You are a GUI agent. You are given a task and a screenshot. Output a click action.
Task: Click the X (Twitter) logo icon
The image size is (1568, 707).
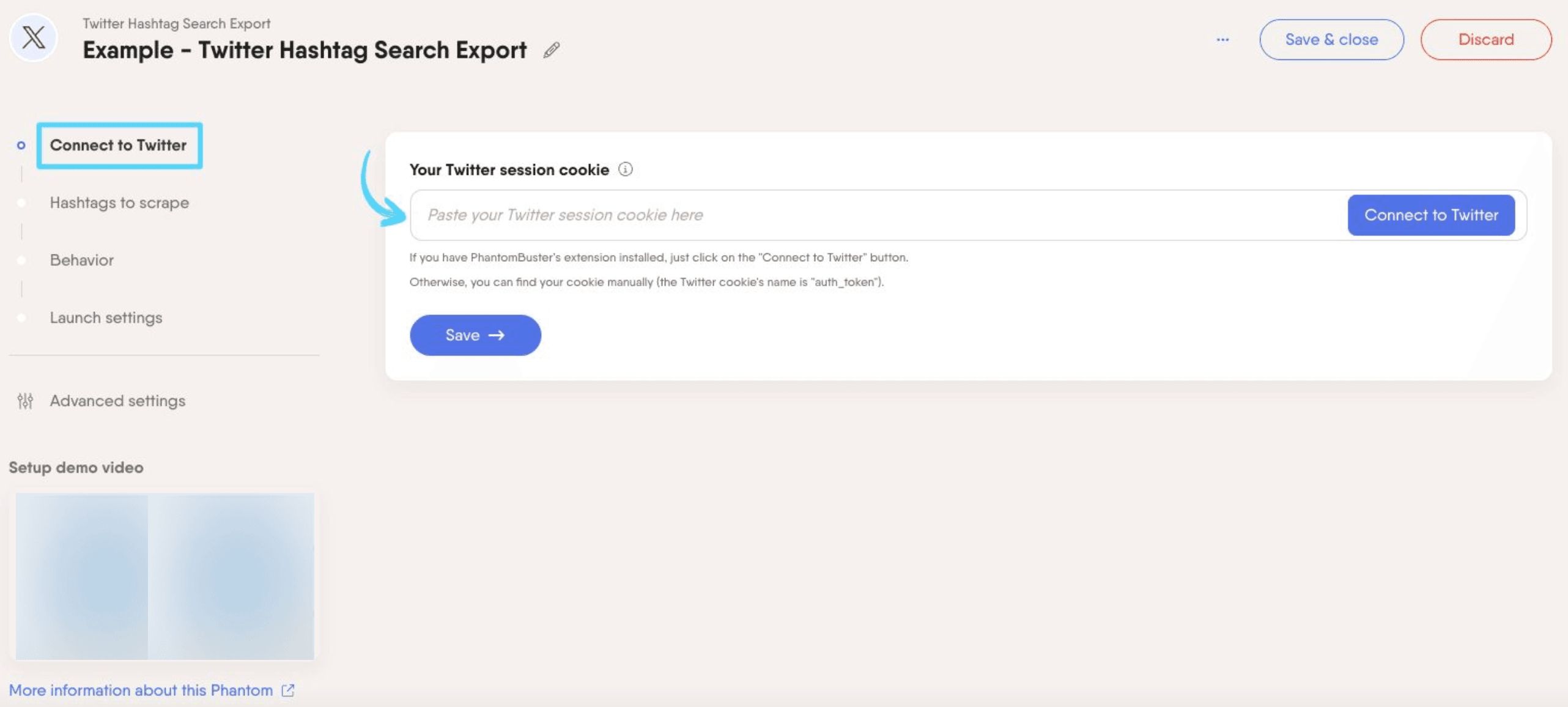click(34, 38)
